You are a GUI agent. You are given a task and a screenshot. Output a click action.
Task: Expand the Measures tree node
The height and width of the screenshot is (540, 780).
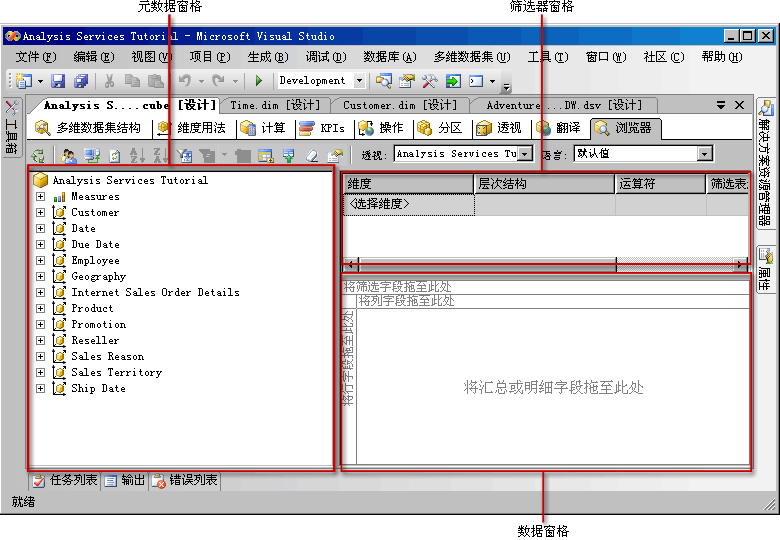[41, 196]
